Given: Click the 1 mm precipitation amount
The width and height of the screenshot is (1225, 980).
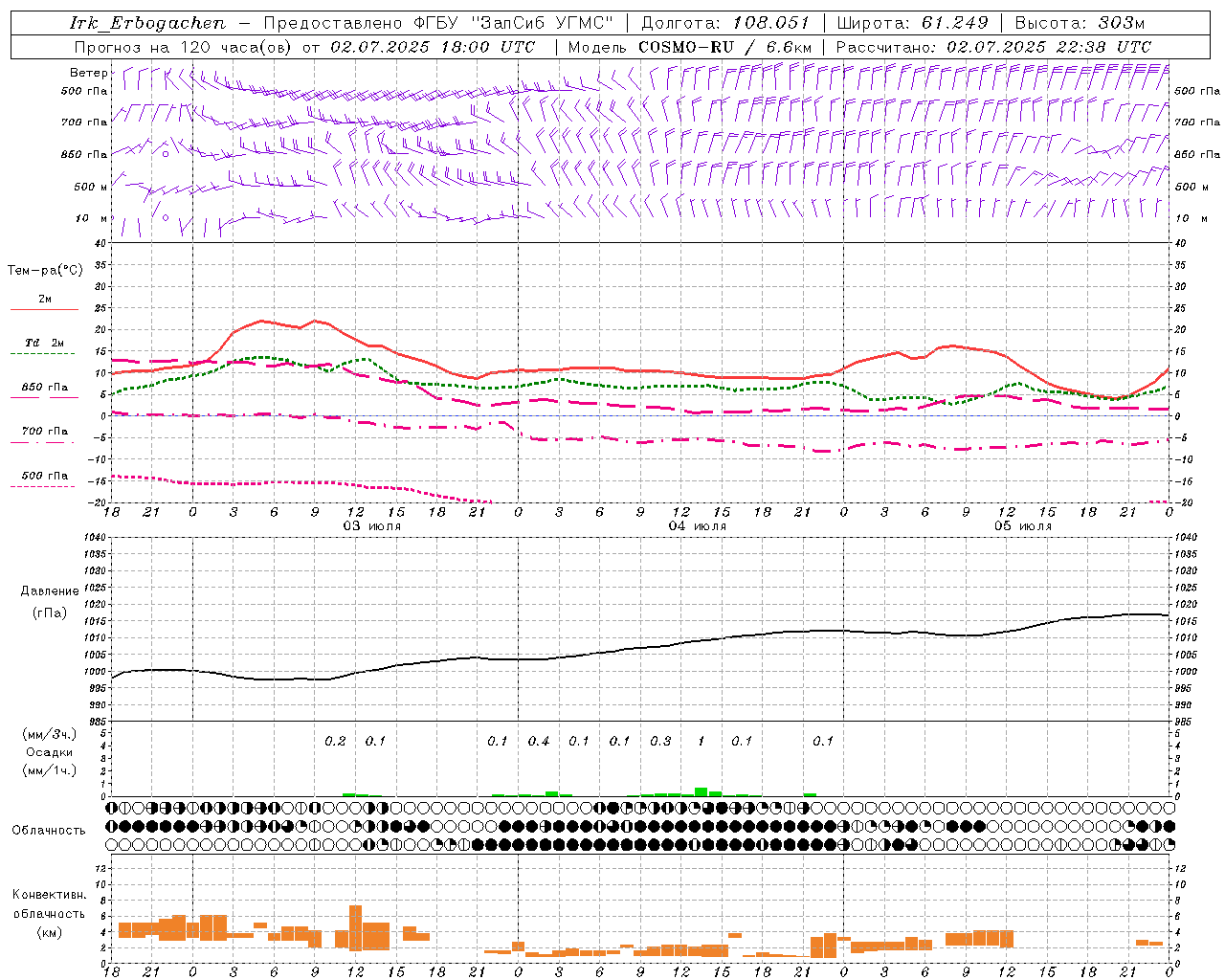Looking at the screenshot, I should (x=702, y=741).
